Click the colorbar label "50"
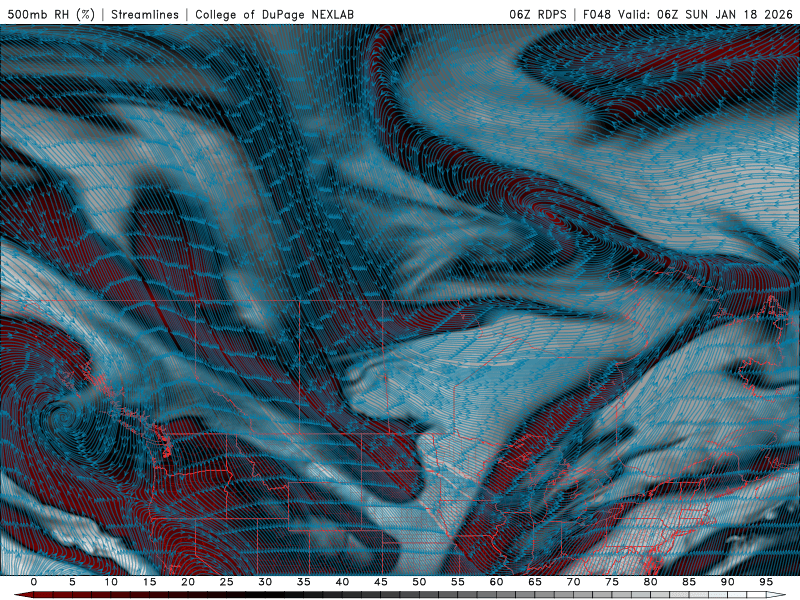 (419, 582)
